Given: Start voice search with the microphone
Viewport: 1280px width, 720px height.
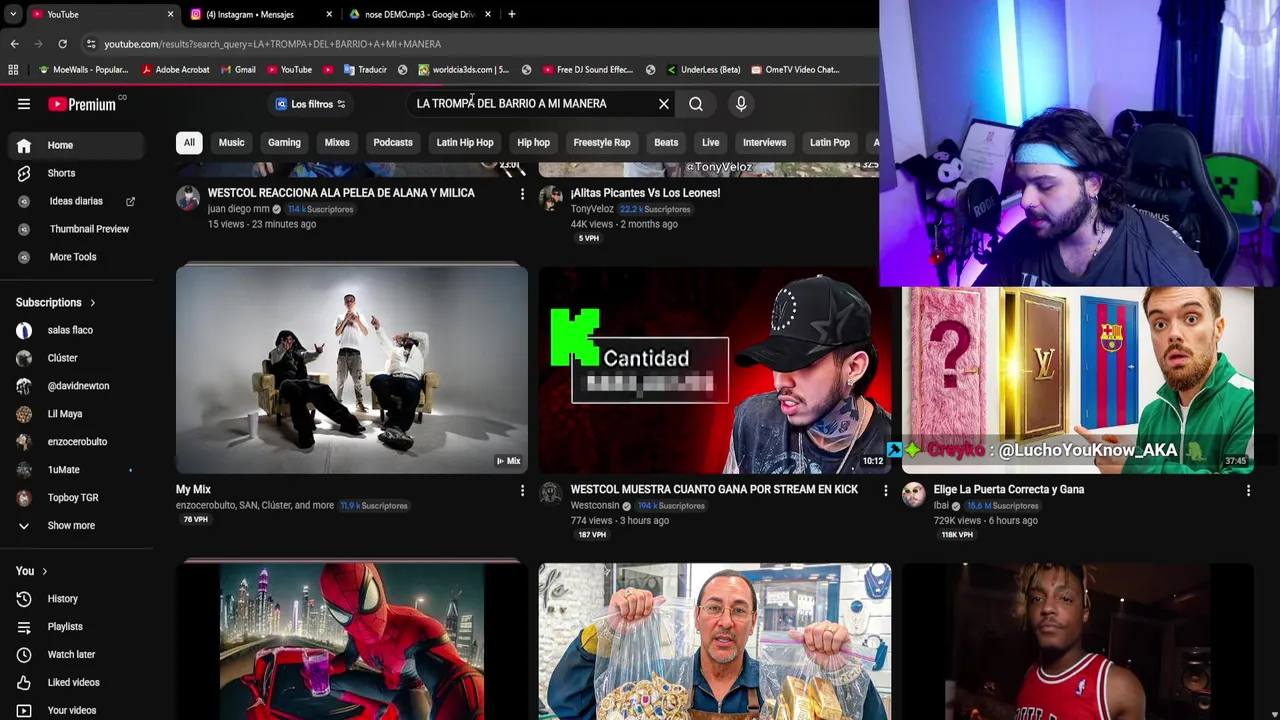Looking at the screenshot, I should click(741, 104).
